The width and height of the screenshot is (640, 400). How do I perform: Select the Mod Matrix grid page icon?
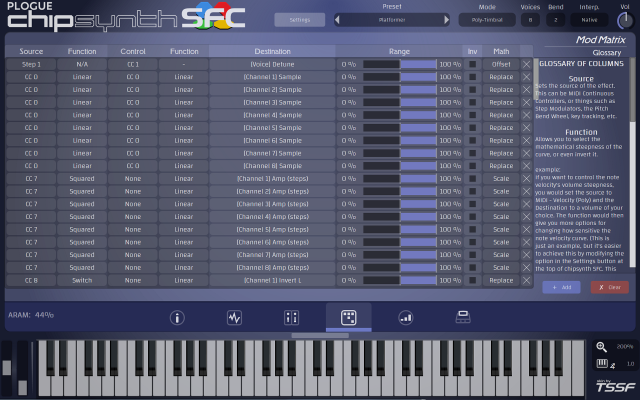pyautogui.click(x=349, y=318)
